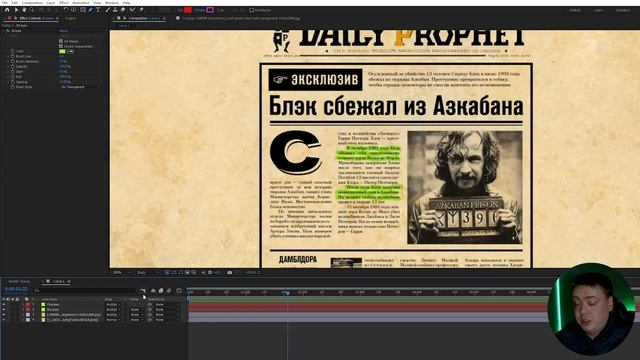Toggle the Stroke Sequentially checkbox
Image resolution: width=640 pixels, height=360 pixels.
click(x=61, y=46)
